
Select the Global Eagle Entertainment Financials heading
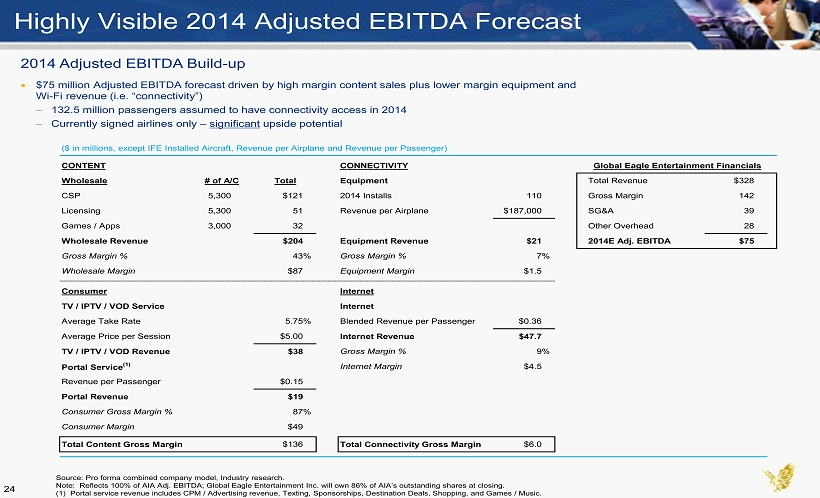[677, 165]
